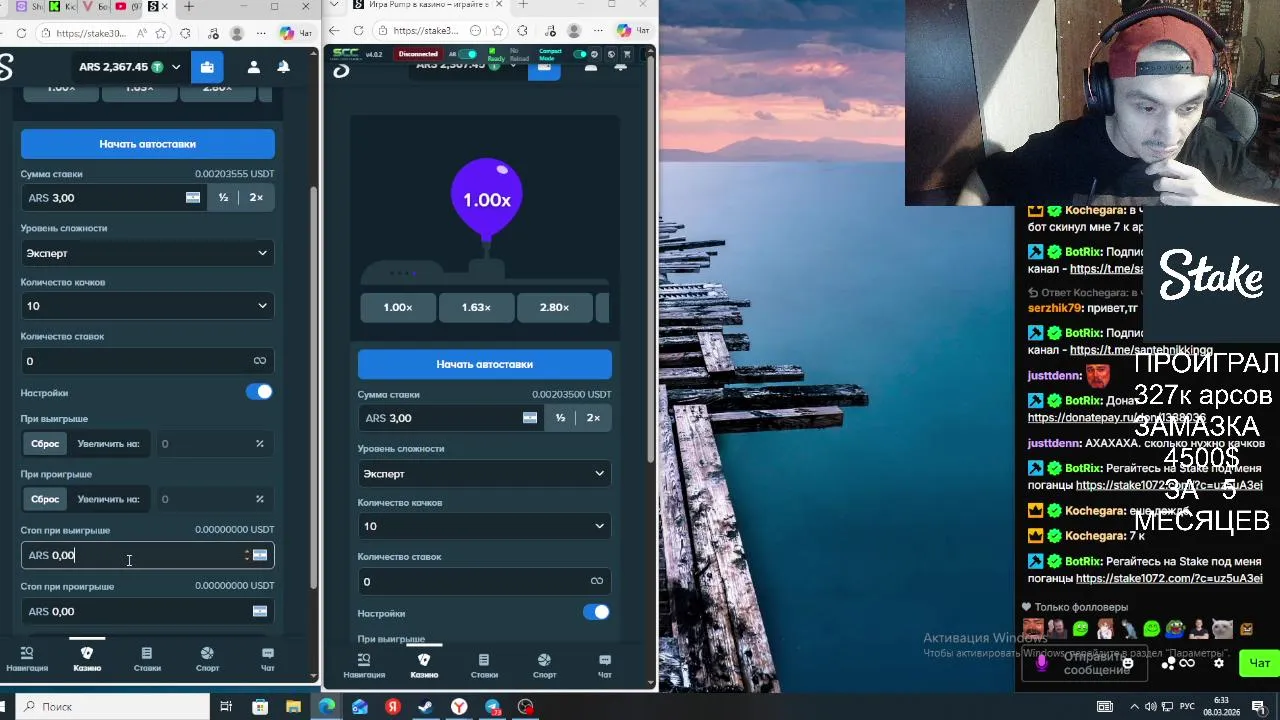The width and height of the screenshot is (1280, 720).
Task: Toggle the Настройки switch in the left window
Action: click(259, 392)
